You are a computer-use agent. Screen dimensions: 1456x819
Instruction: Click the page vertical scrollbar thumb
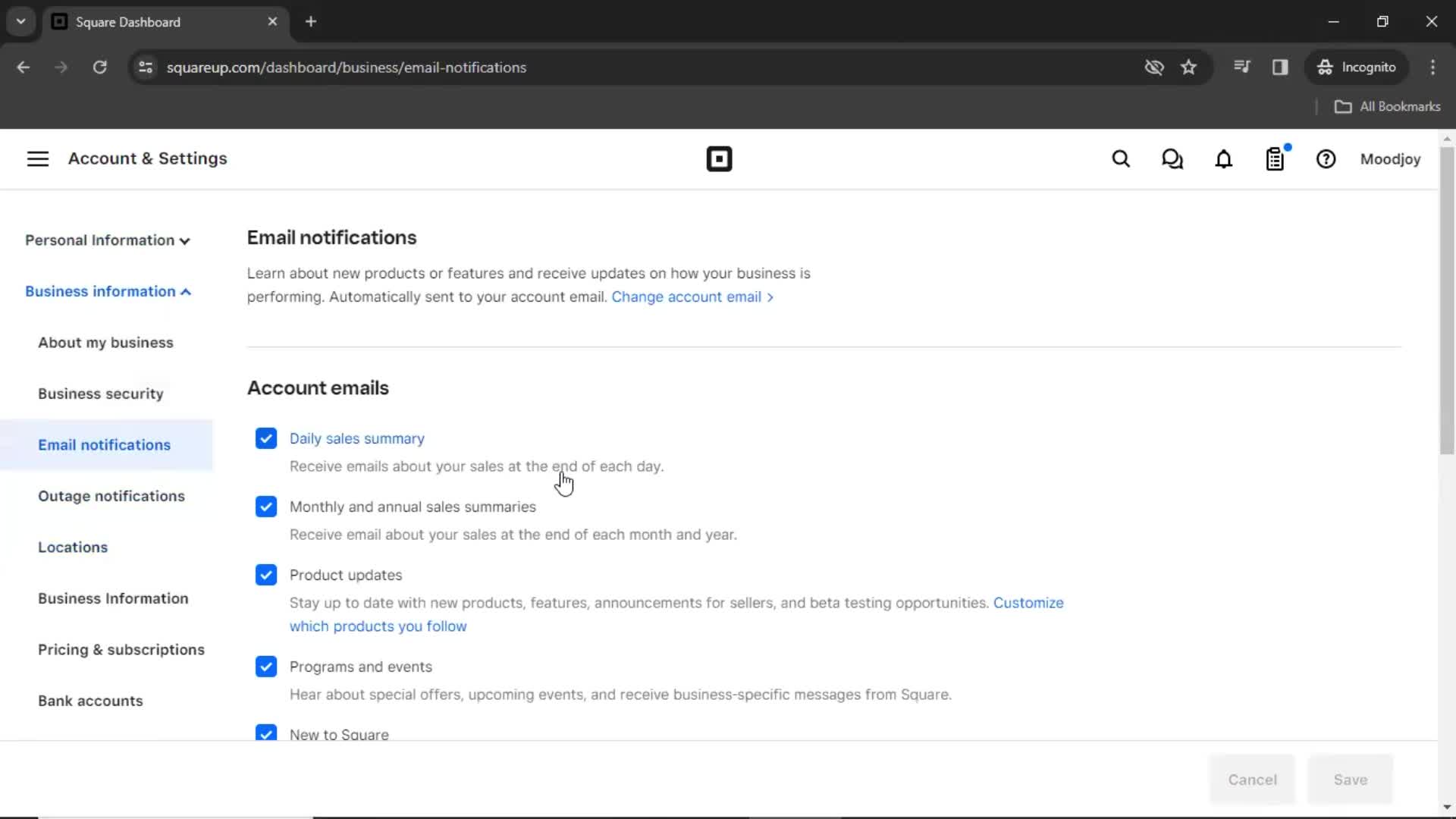click(1447, 300)
